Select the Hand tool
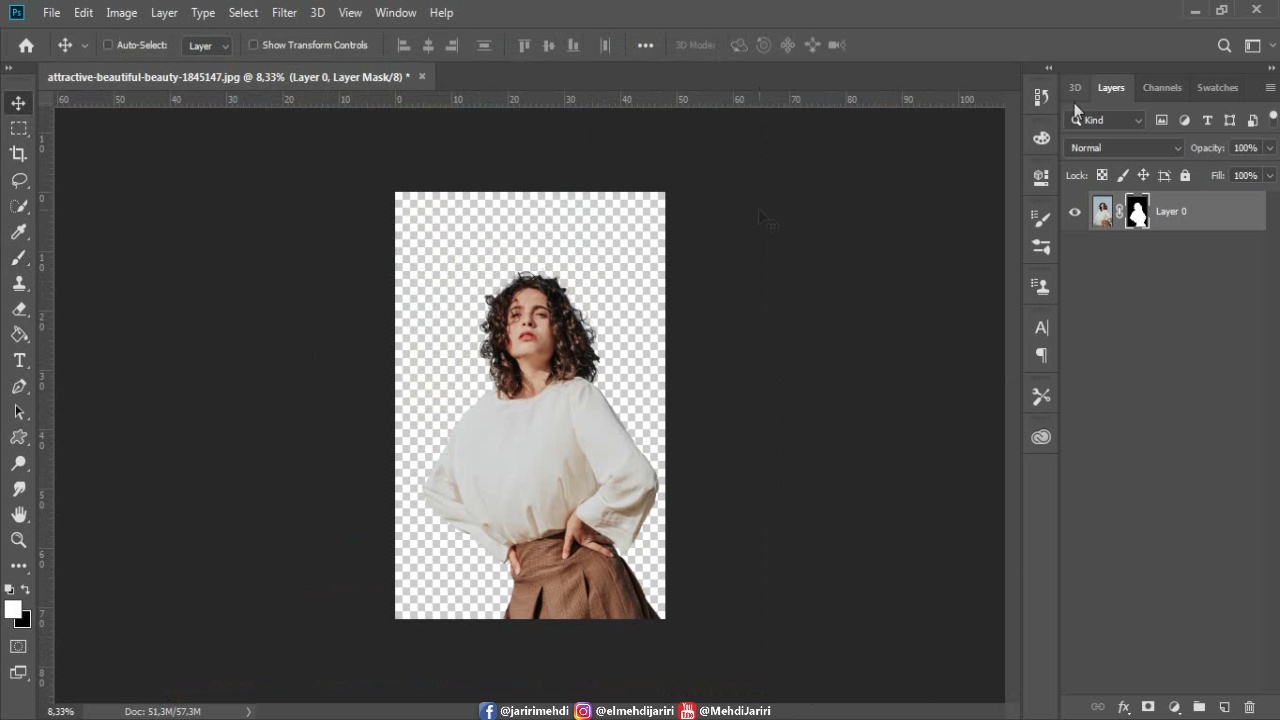Image resolution: width=1280 pixels, height=720 pixels. [x=19, y=514]
